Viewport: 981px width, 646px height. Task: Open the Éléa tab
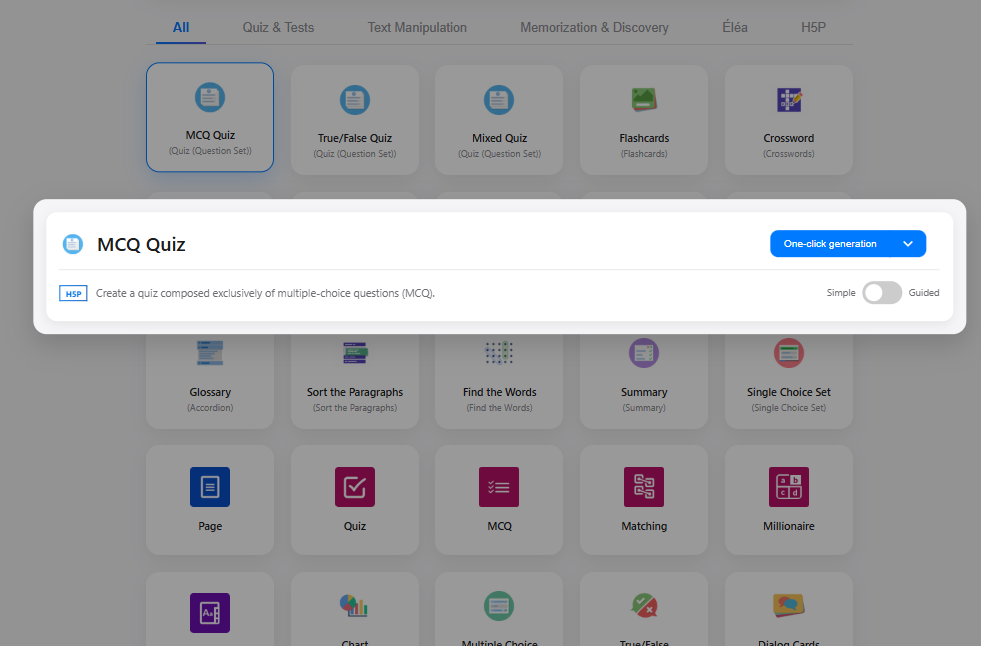pyautogui.click(x=735, y=28)
